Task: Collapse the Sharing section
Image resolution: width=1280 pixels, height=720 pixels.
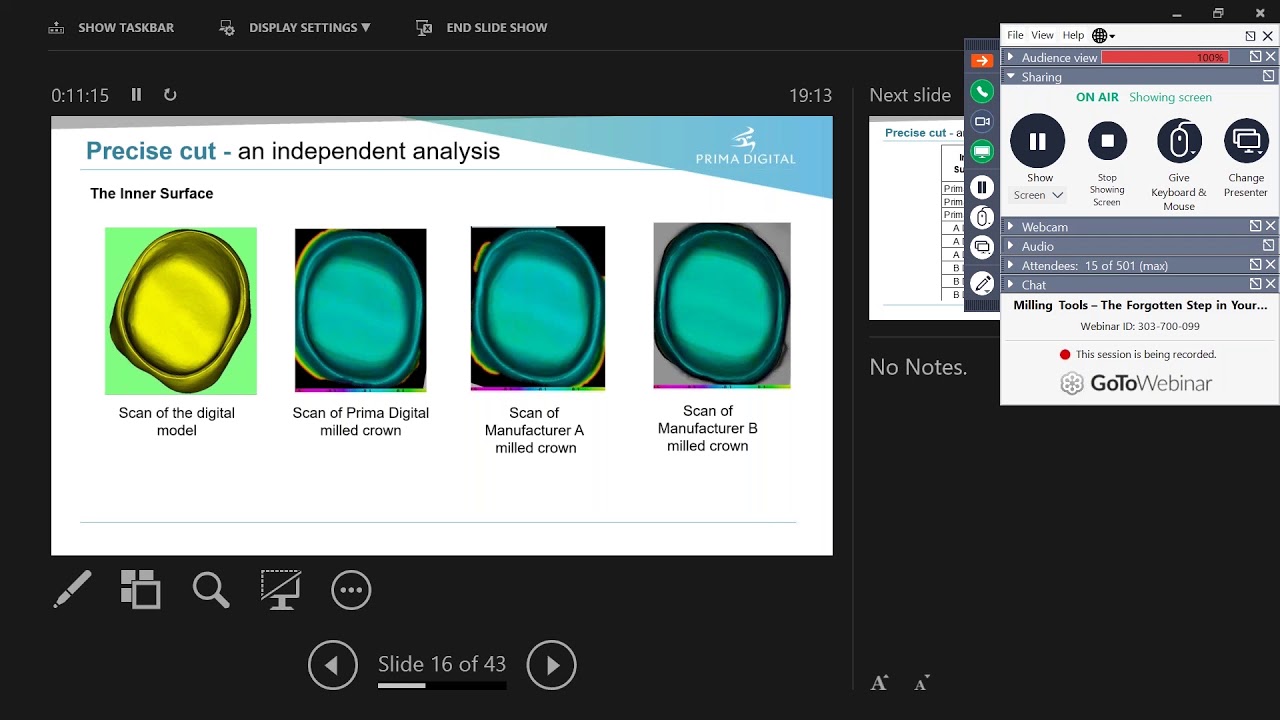Action: [1011, 77]
